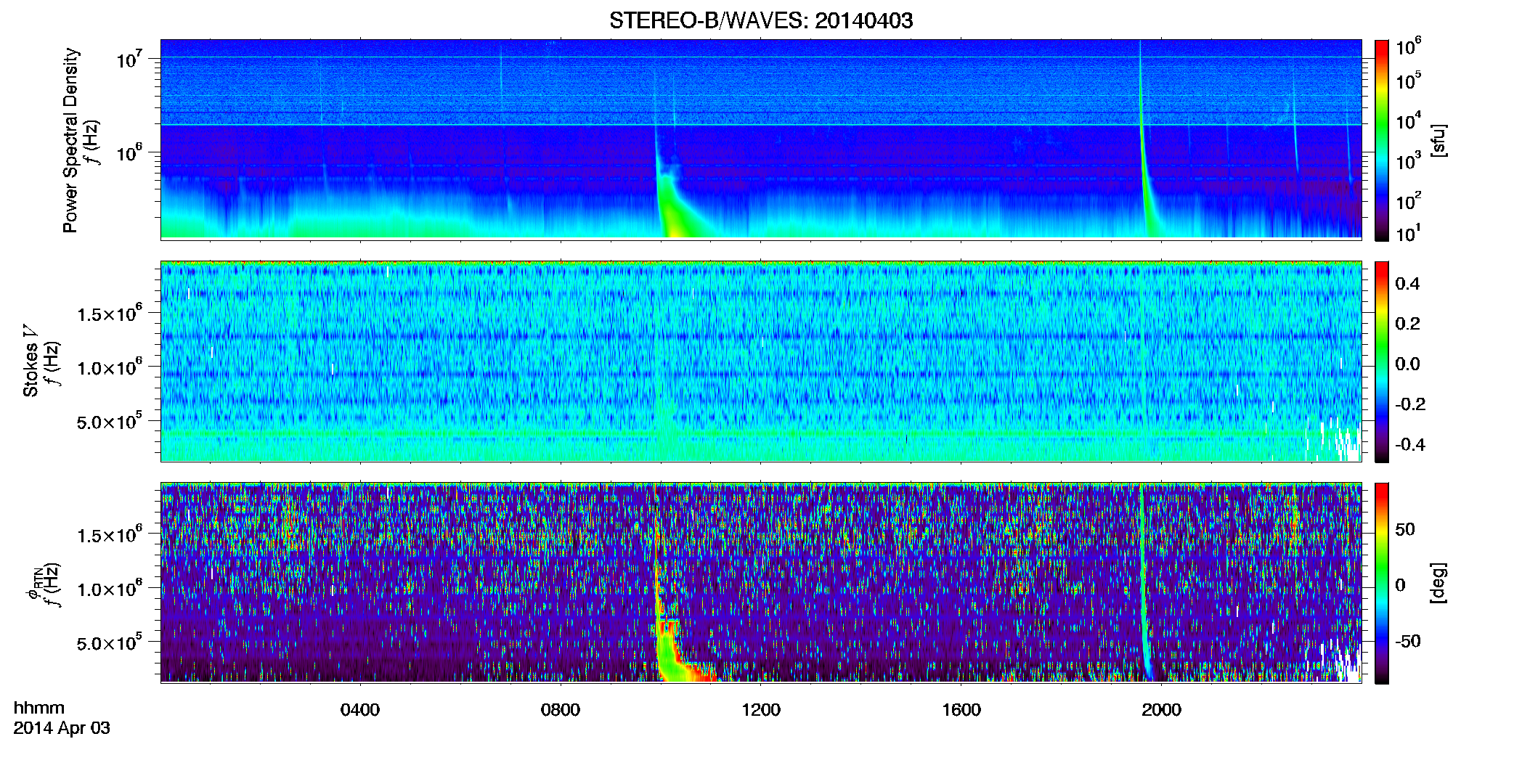Click the 0800 time axis label
Viewport: 1522px width, 784px height.
click(561, 709)
